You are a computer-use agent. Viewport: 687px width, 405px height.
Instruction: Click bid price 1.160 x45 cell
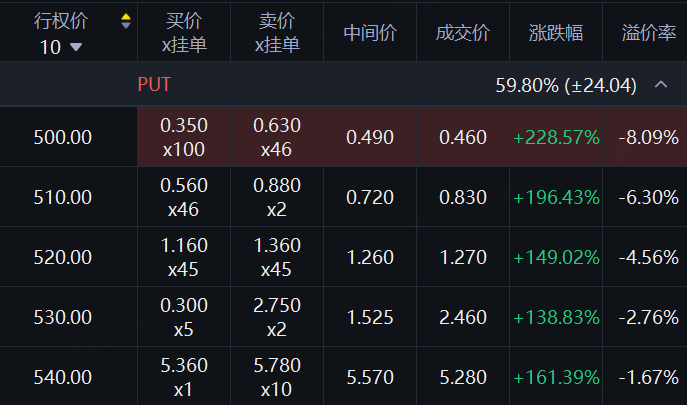(183, 257)
